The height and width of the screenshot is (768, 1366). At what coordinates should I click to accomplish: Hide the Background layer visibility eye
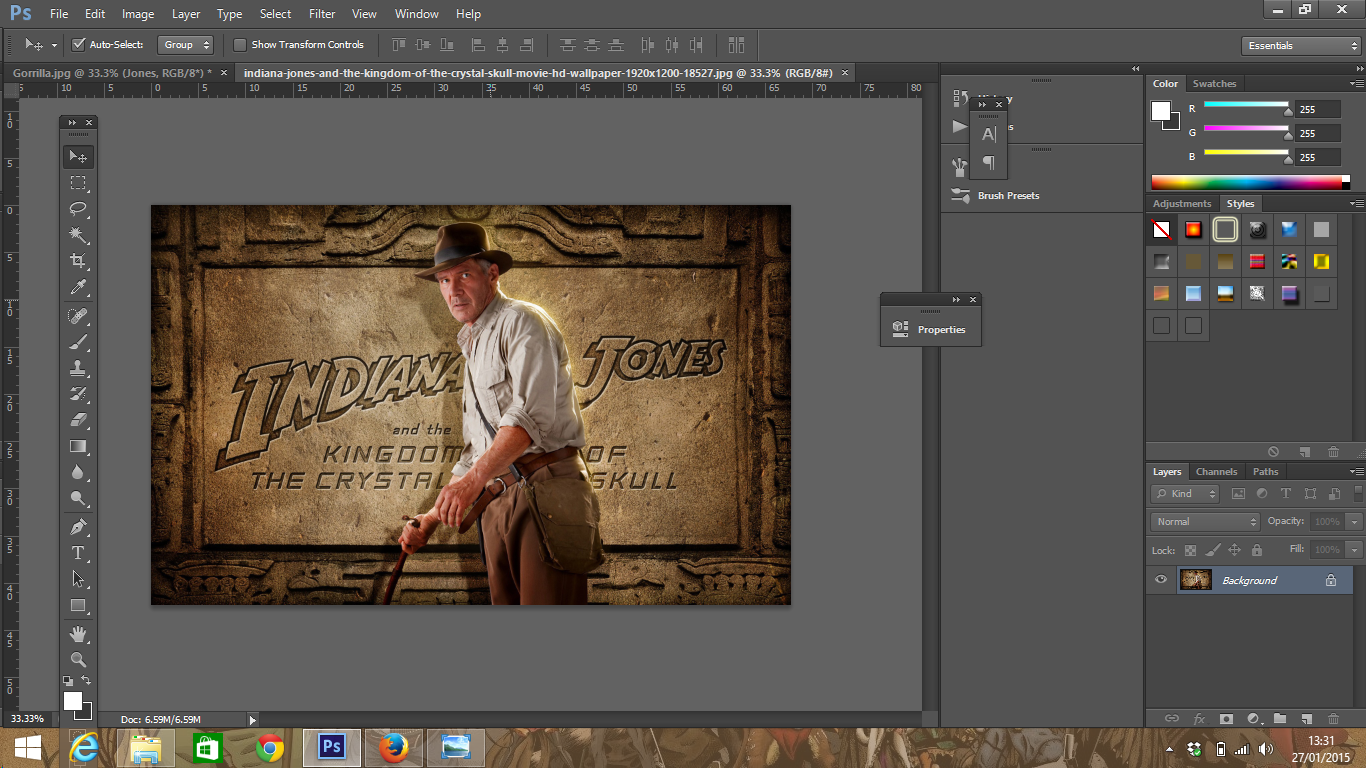point(1161,580)
